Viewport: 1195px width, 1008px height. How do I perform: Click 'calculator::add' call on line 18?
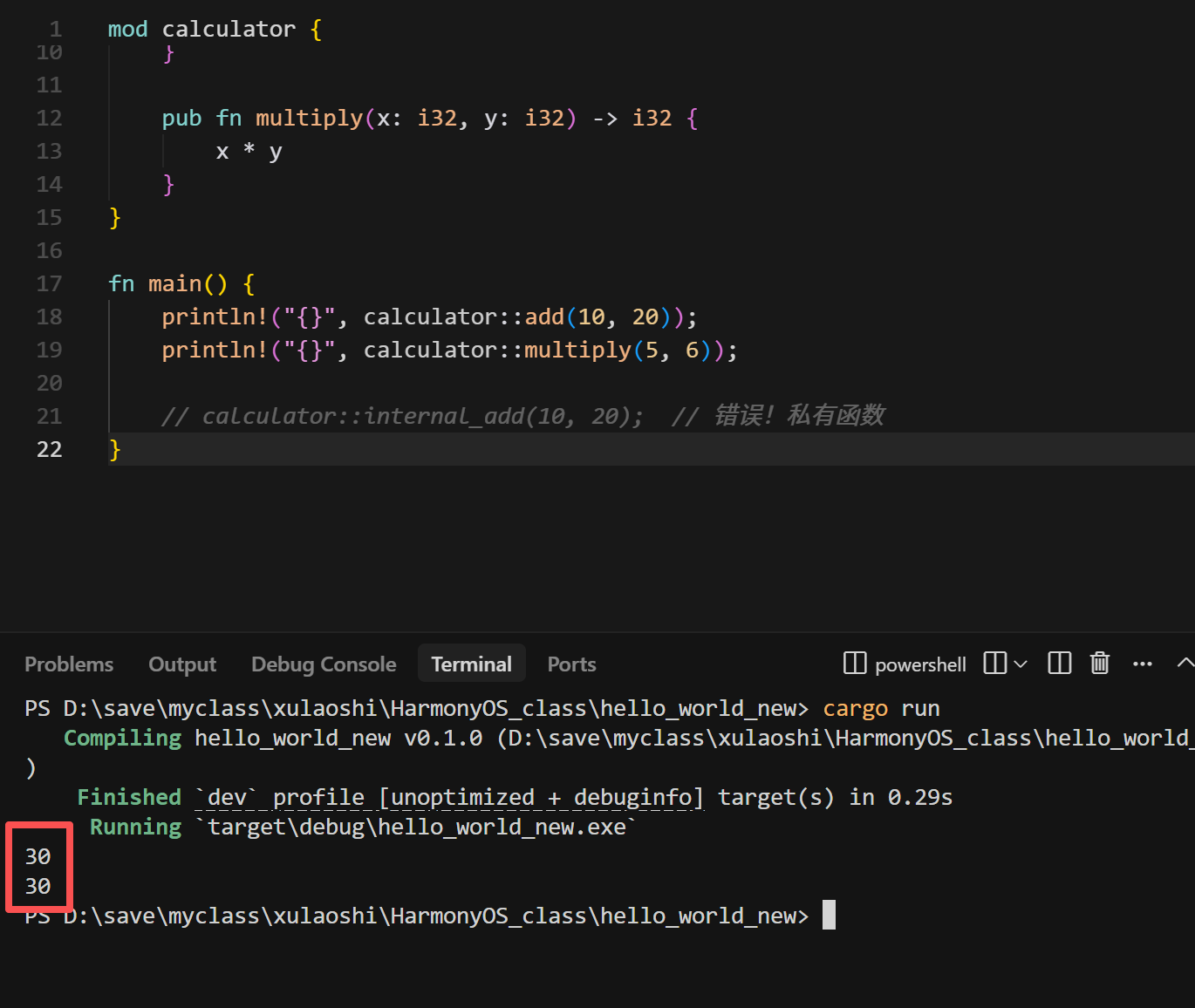pos(464,317)
